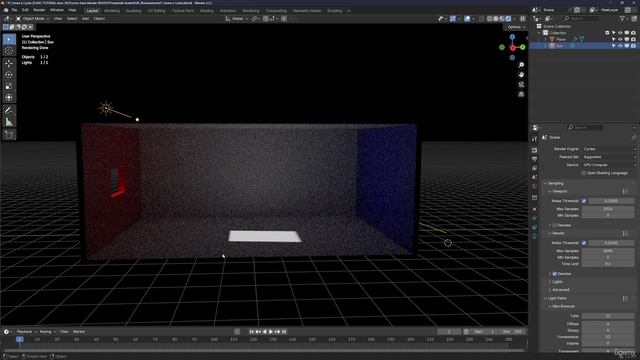
Task: Open the Tool properties tab
Action: tap(534, 139)
